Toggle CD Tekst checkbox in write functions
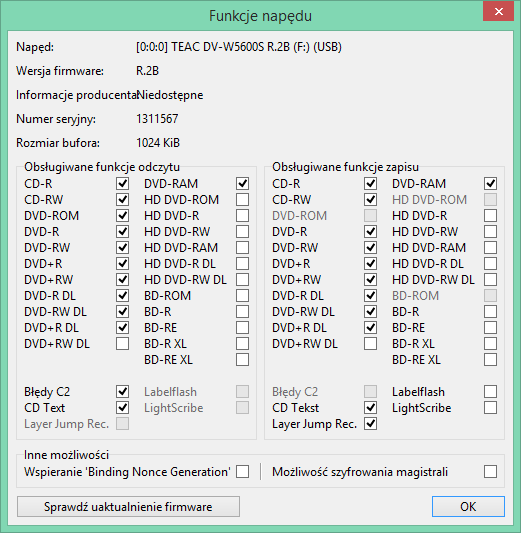The image size is (521, 533). click(370, 408)
